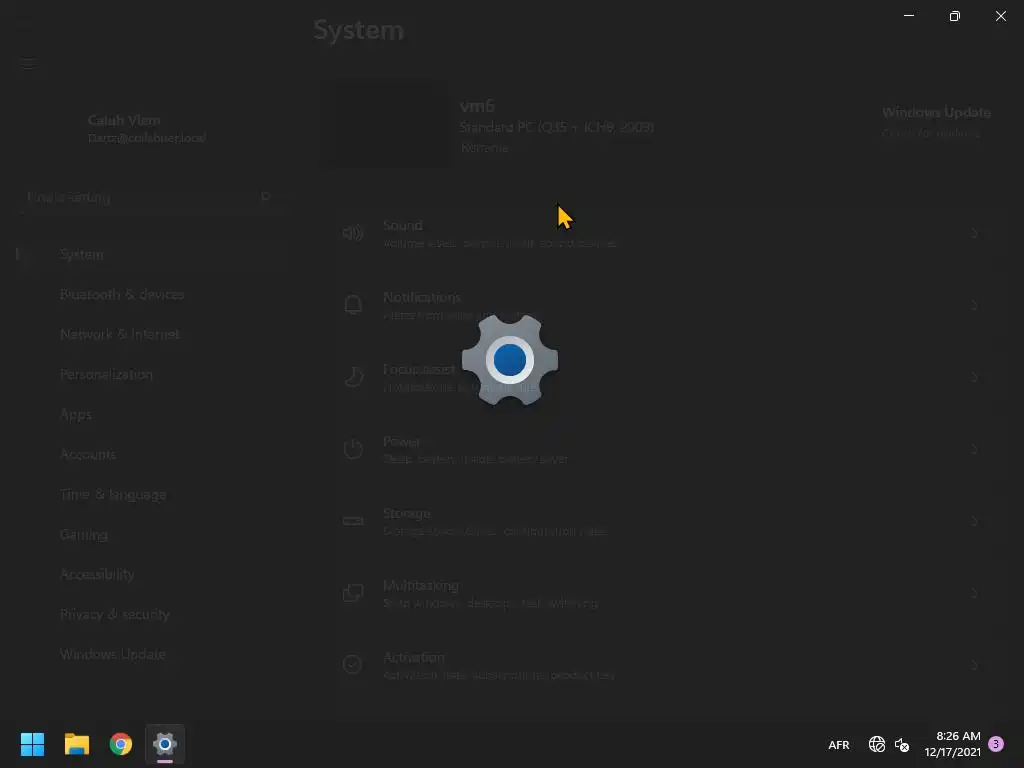Click the Find a setting search box
The width and height of the screenshot is (1024, 768).
coord(150,197)
